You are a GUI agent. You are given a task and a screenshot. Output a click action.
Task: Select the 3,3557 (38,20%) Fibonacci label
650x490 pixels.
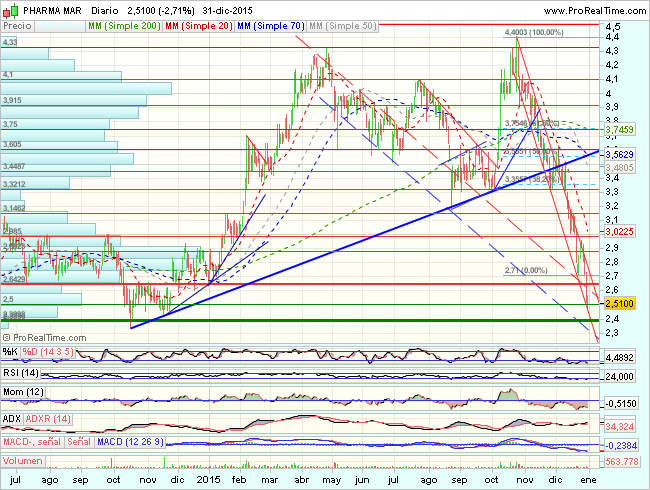[x=532, y=179]
